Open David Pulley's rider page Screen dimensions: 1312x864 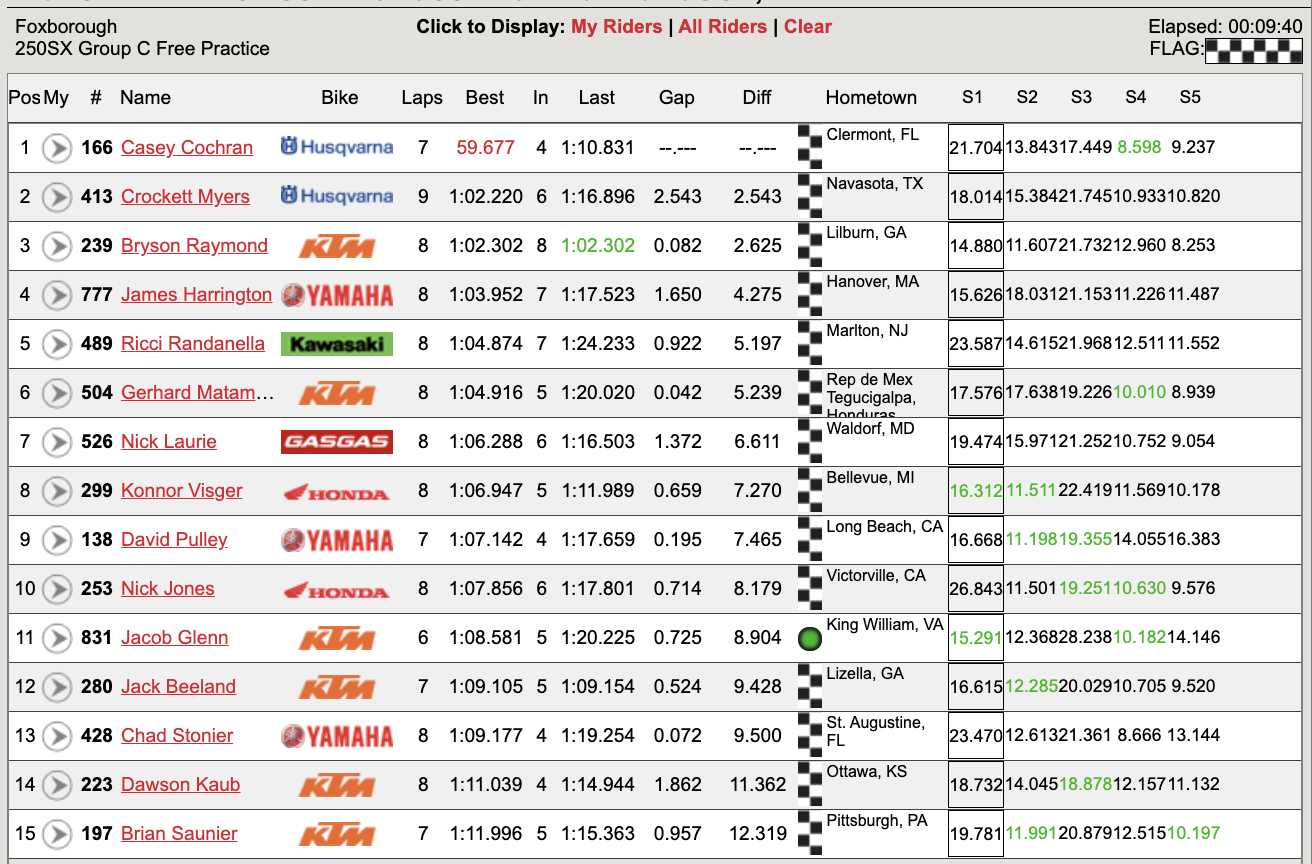pyautogui.click(x=174, y=540)
